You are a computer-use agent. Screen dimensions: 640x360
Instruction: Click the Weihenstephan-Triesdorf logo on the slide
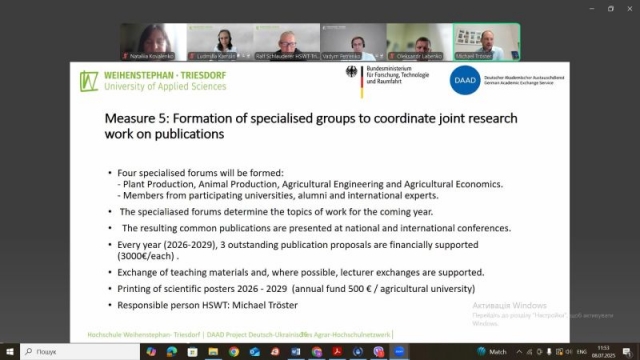tap(153, 81)
